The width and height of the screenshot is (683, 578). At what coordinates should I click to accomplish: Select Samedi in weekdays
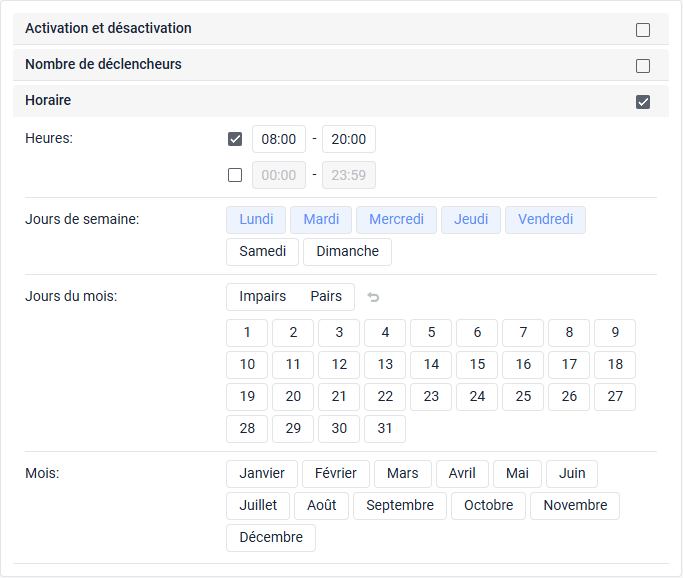(262, 252)
